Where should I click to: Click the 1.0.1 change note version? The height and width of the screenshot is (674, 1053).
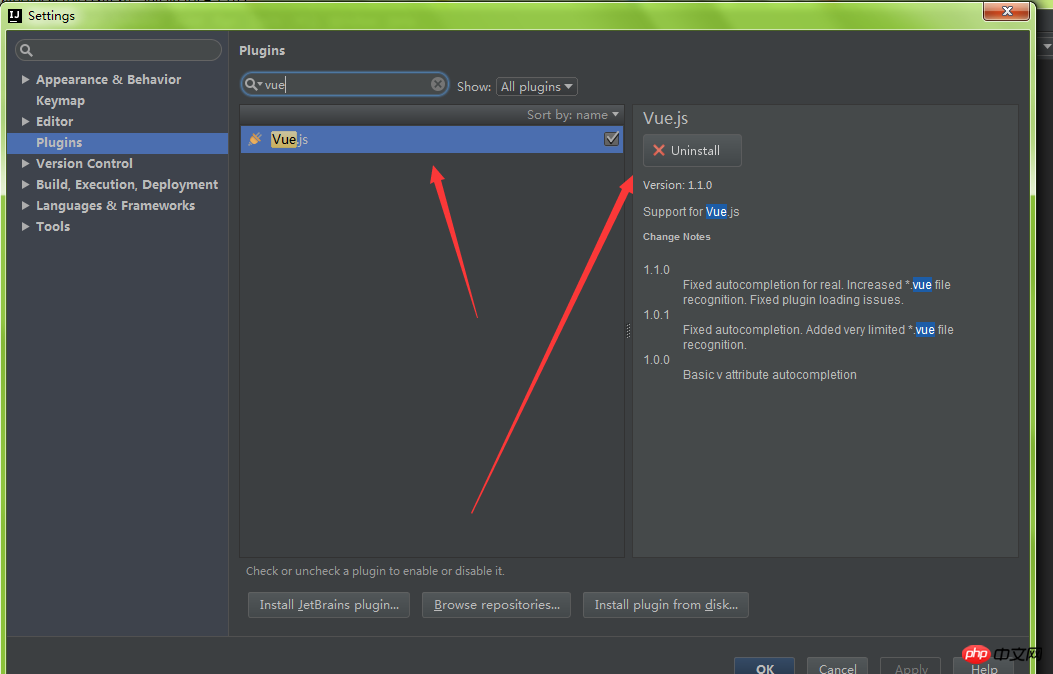click(656, 315)
